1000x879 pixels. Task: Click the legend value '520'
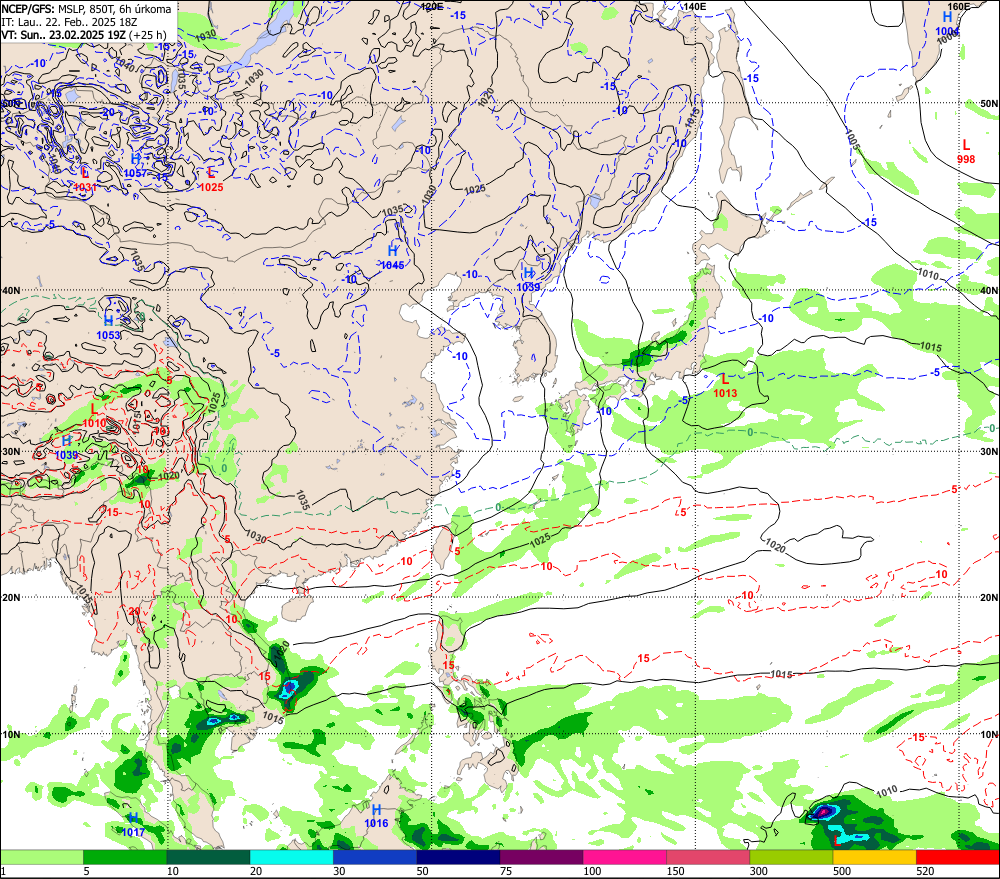coord(925,871)
